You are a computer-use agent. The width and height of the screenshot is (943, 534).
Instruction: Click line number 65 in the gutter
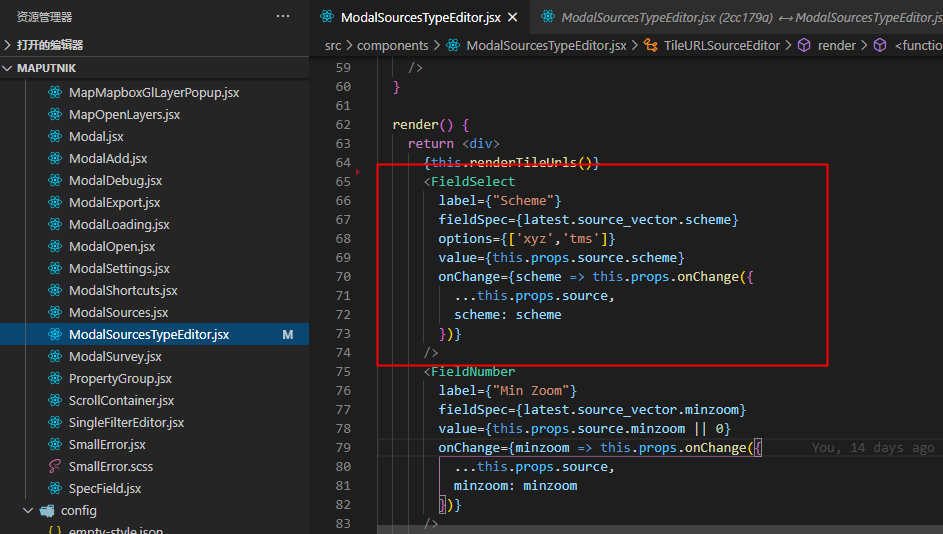pyautogui.click(x=343, y=182)
